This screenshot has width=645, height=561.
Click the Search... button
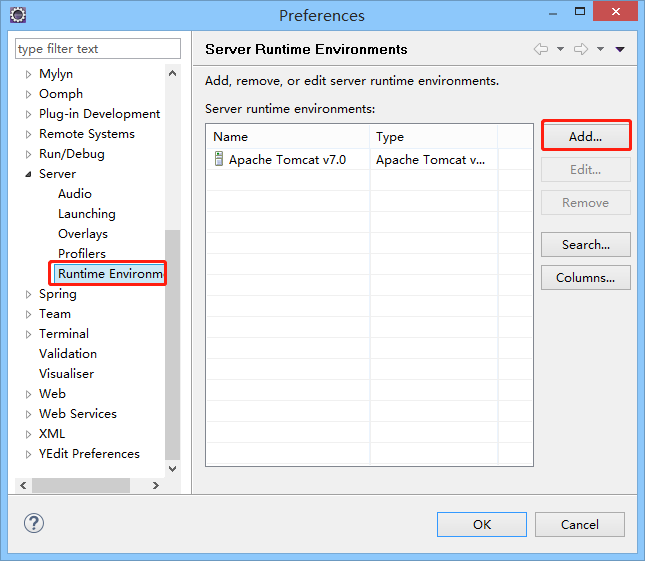(x=585, y=244)
